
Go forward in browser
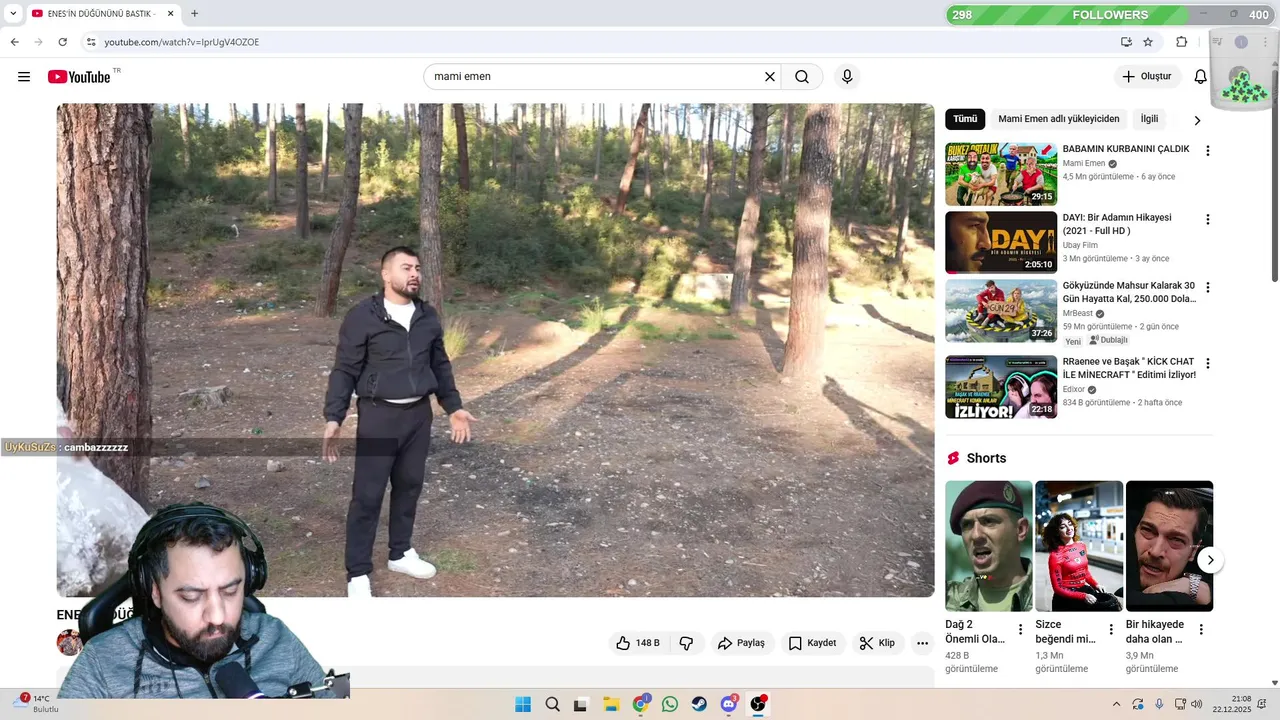[x=38, y=42]
